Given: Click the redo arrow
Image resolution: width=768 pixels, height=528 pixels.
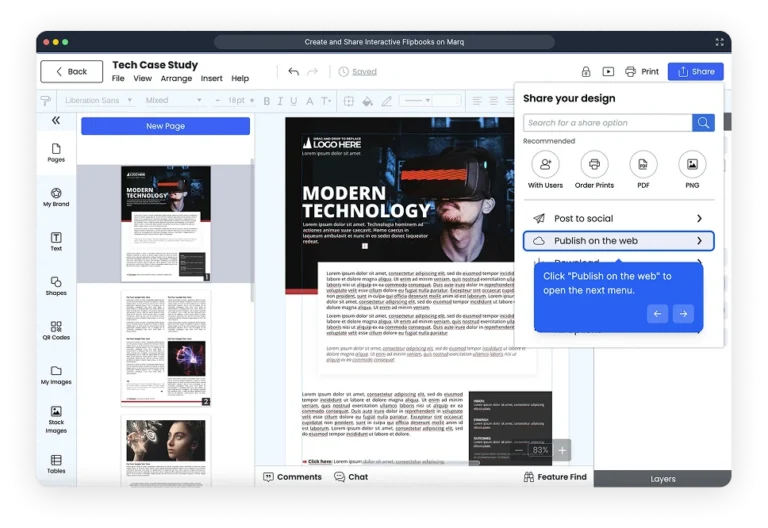Looking at the screenshot, I should pyautogui.click(x=312, y=72).
